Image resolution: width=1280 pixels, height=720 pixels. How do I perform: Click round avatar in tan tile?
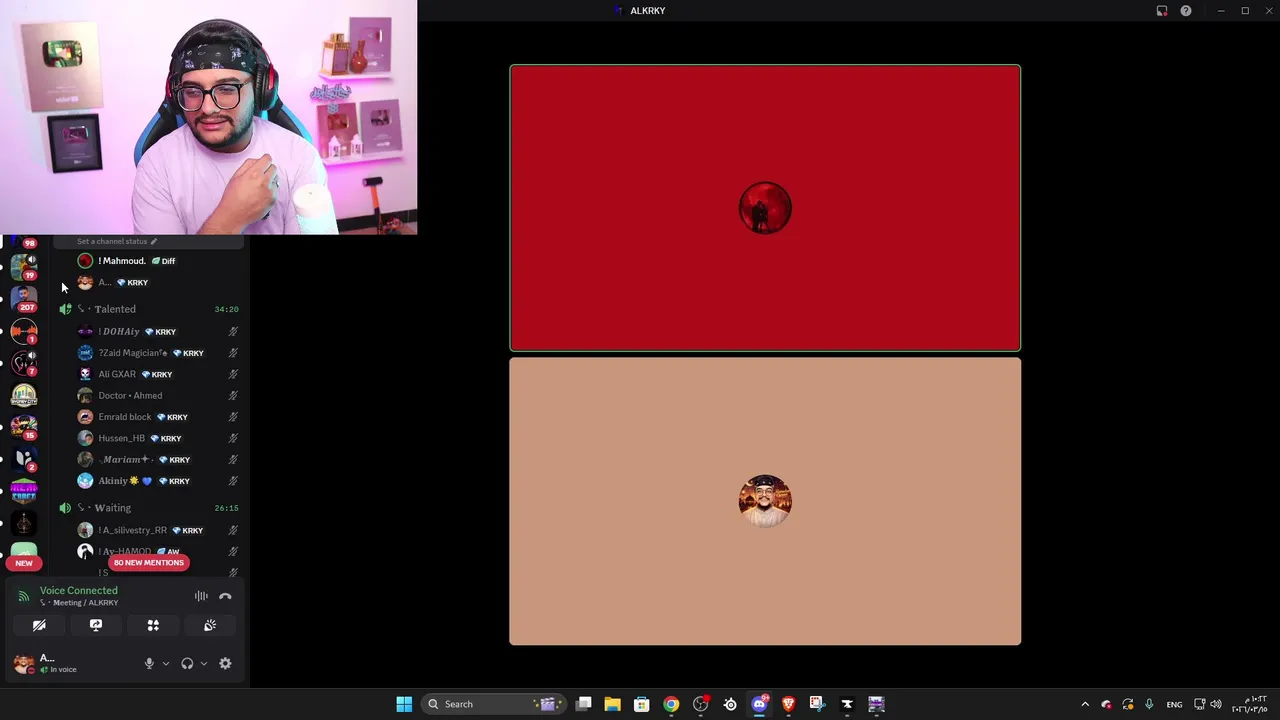pyautogui.click(x=765, y=501)
